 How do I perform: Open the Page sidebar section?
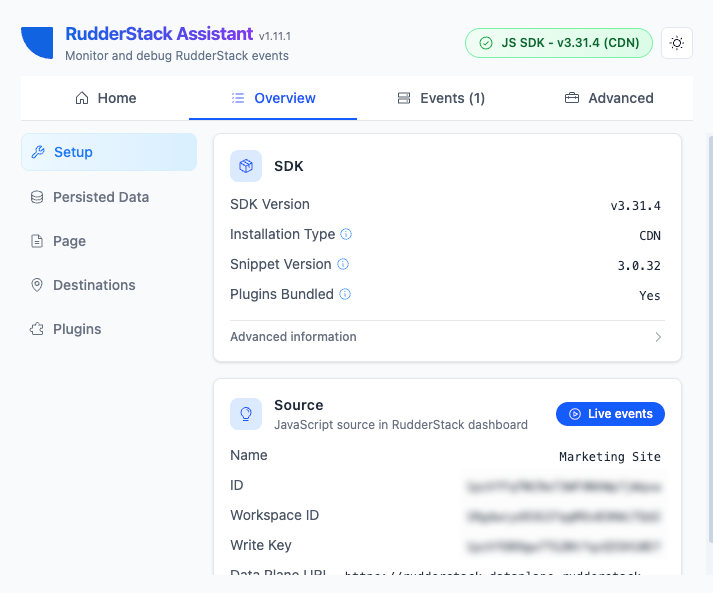(109, 241)
